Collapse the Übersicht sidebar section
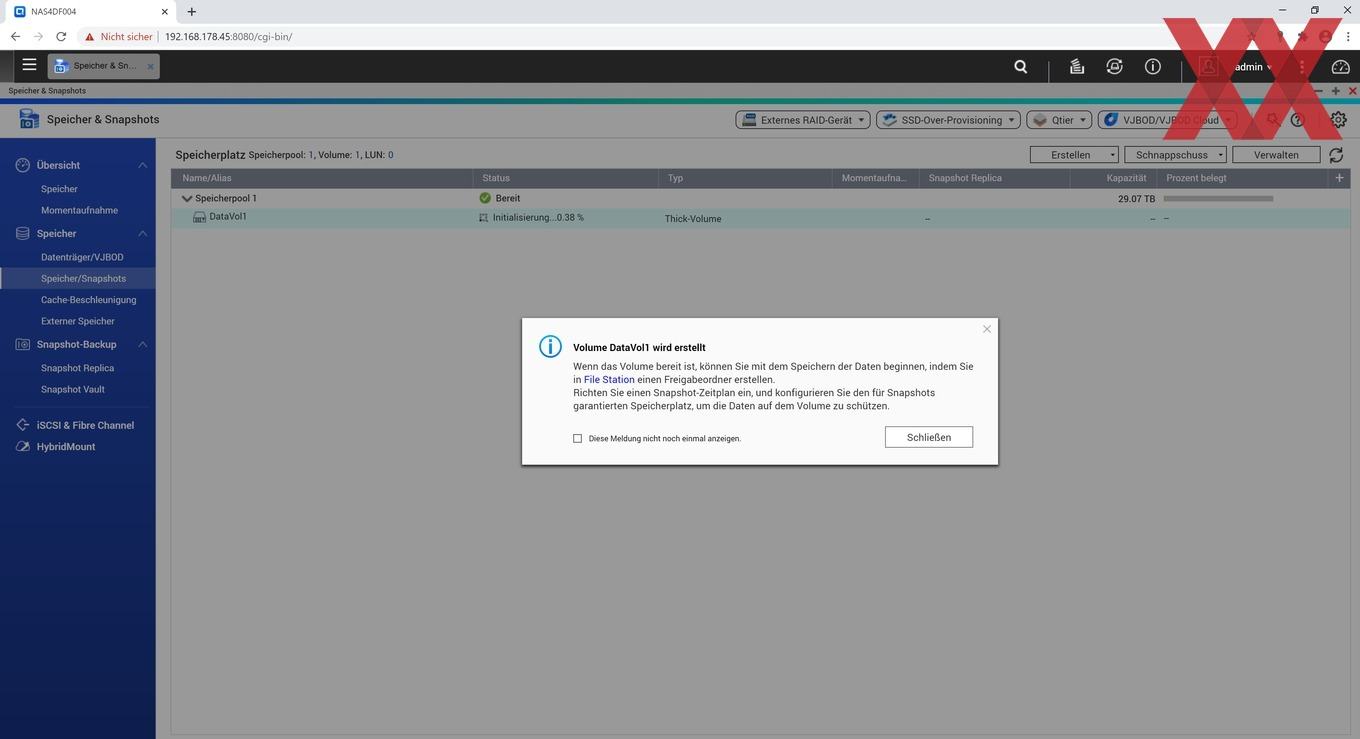This screenshot has height=739, width=1360. (x=142, y=165)
